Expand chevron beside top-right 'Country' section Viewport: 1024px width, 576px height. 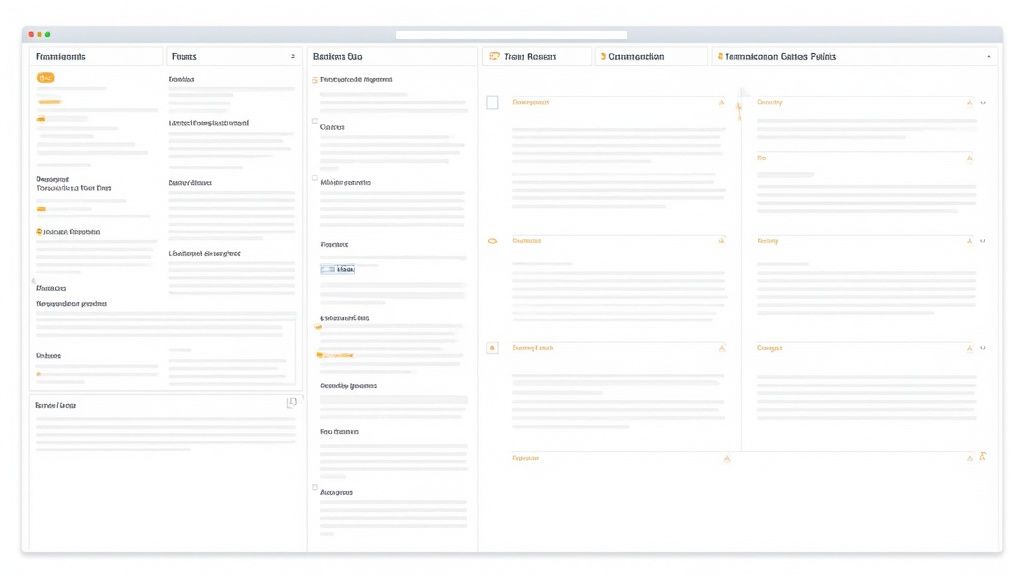pyautogui.click(x=983, y=102)
